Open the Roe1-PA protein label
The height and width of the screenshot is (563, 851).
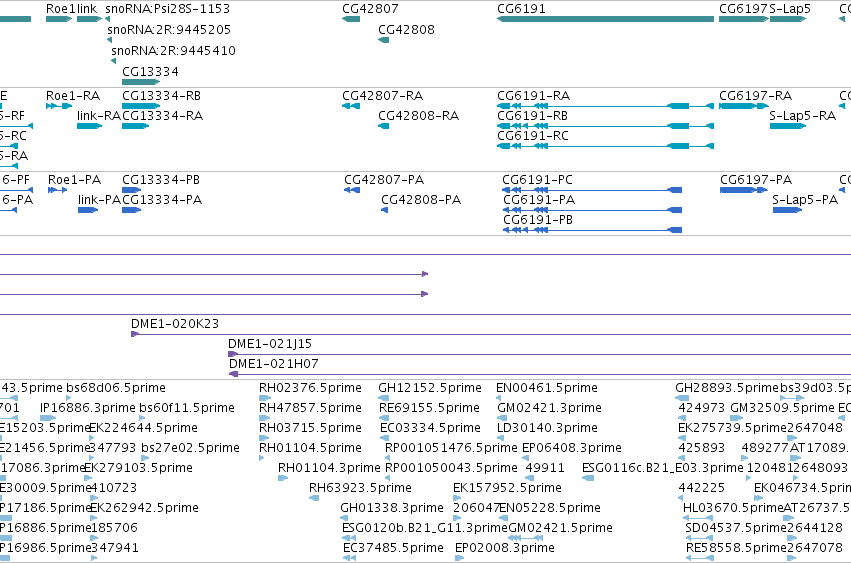click(x=74, y=180)
